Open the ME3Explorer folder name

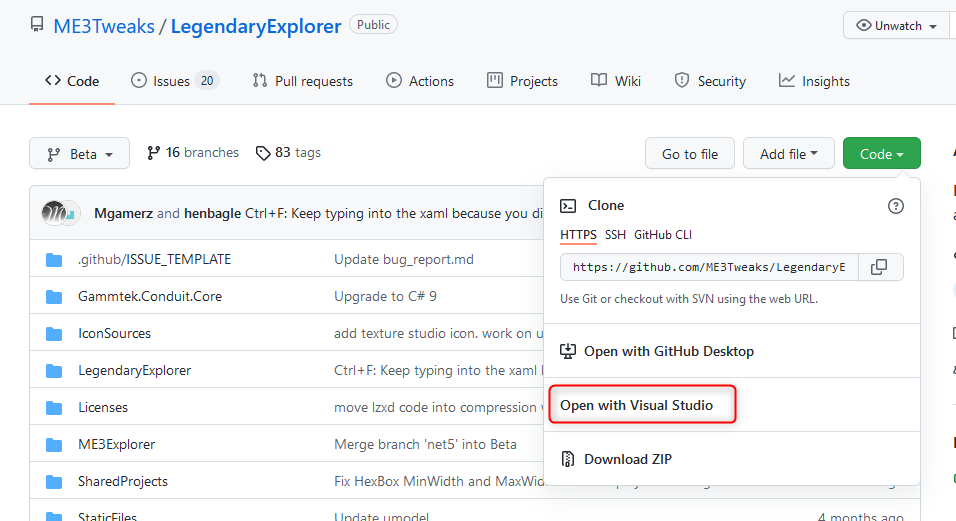point(116,445)
